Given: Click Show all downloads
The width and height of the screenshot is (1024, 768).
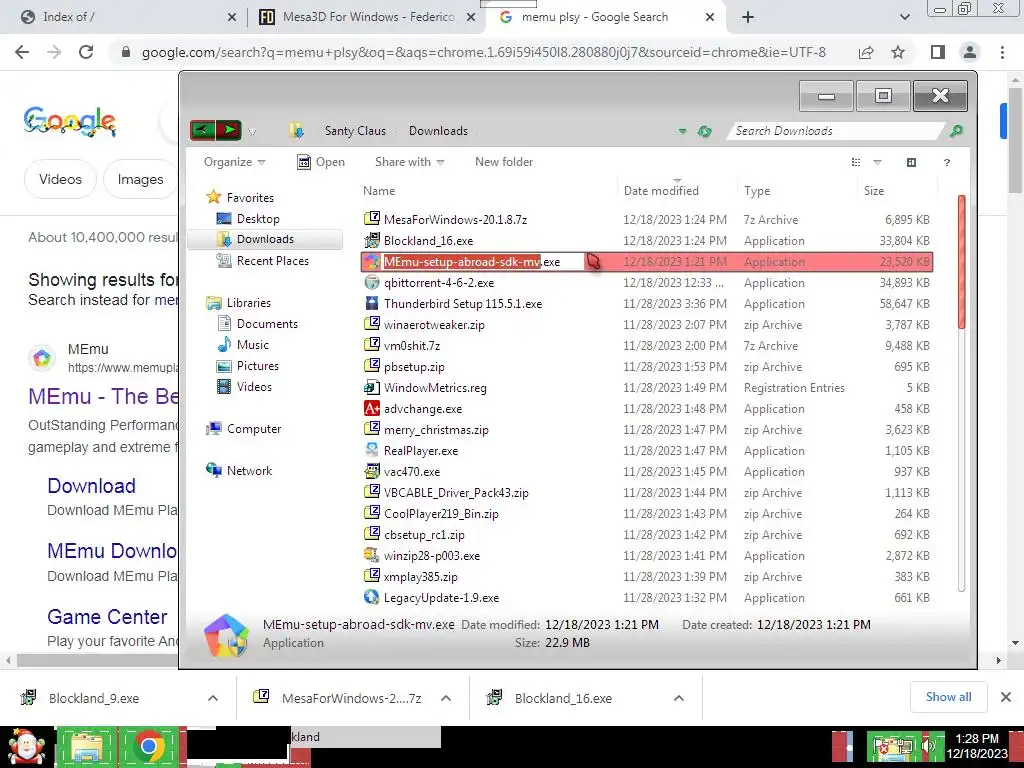Looking at the screenshot, I should [948, 697].
